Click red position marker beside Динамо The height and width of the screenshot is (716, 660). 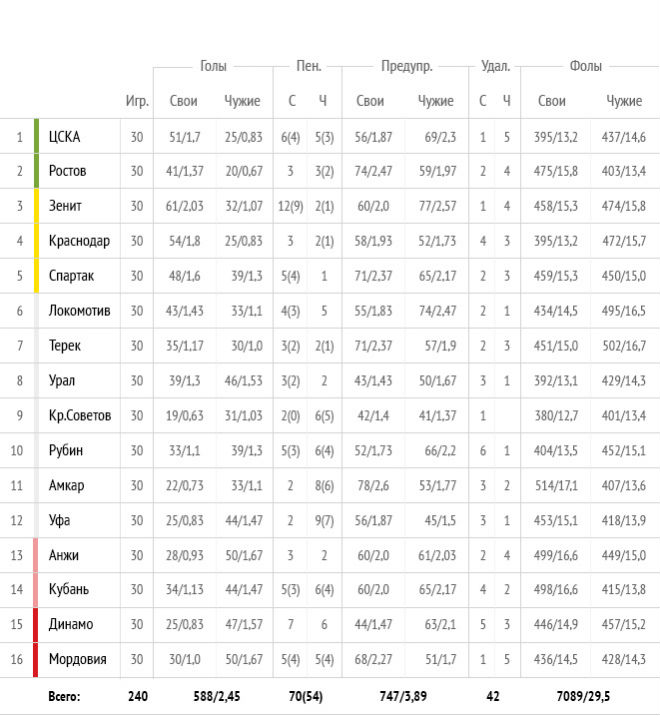coord(36,625)
